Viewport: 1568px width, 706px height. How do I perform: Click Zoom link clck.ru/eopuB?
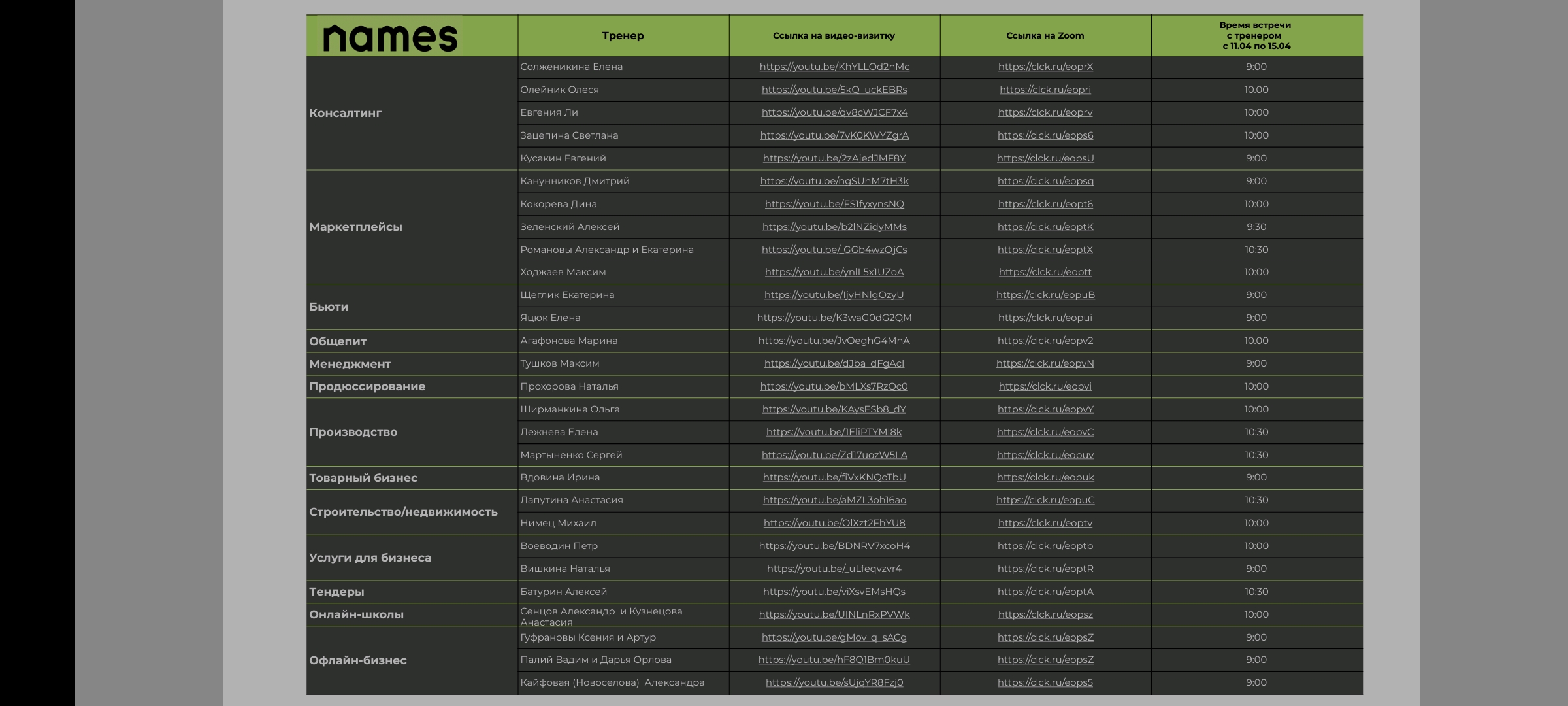point(1045,295)
